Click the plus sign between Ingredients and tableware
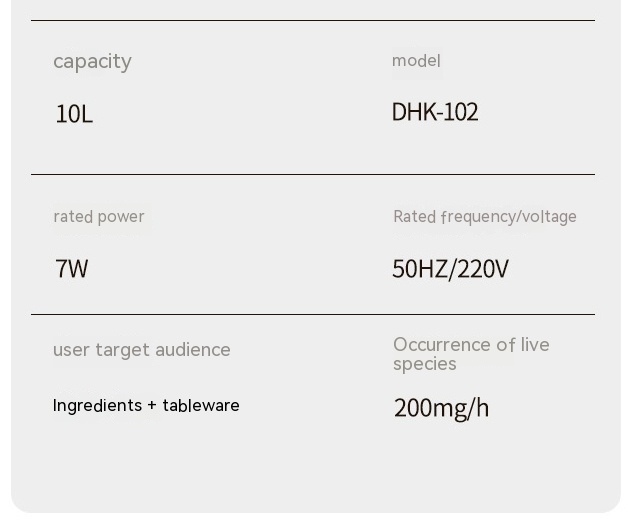The height and width of the screenshot is (531, 644). pos(152,406)
